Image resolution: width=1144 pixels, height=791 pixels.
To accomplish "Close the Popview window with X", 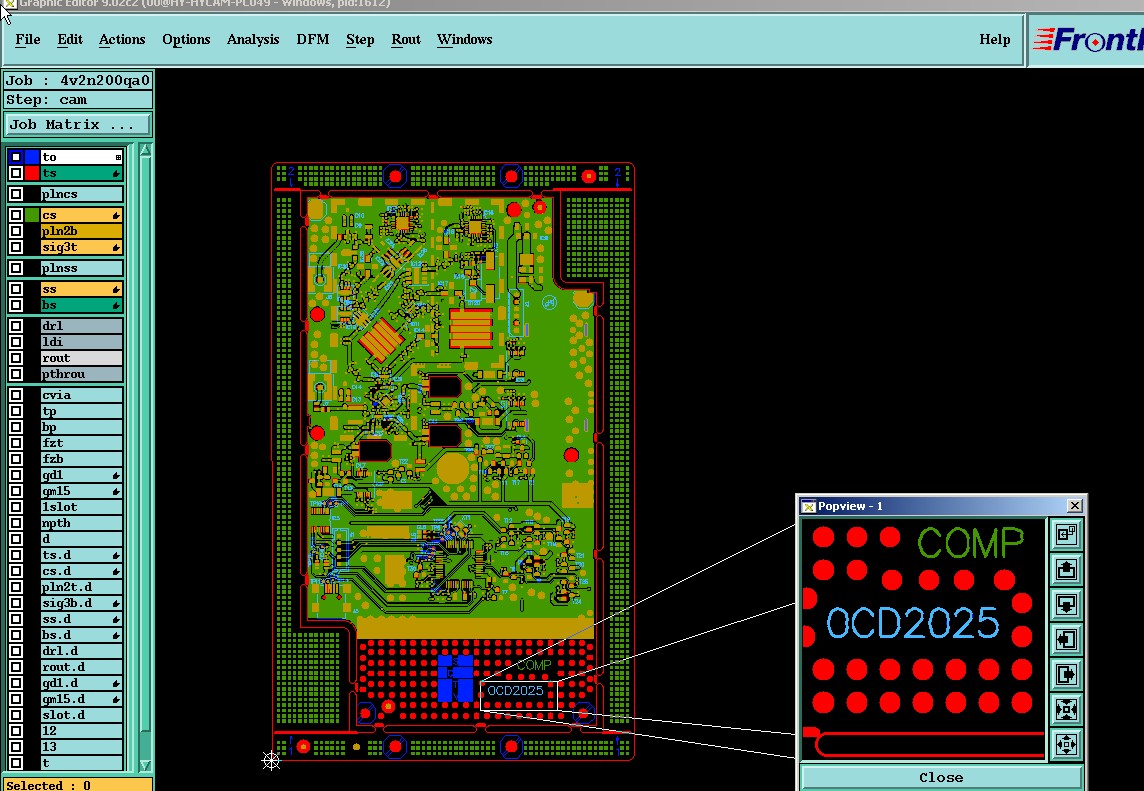I will [1075, 506].
